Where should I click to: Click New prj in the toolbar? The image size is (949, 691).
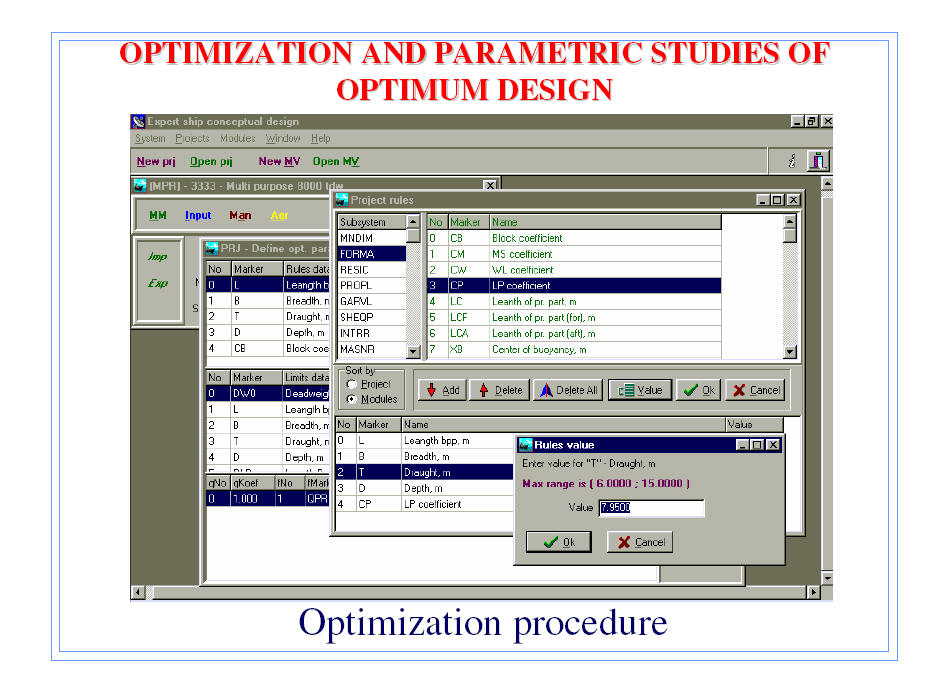(x=156, y=162)
